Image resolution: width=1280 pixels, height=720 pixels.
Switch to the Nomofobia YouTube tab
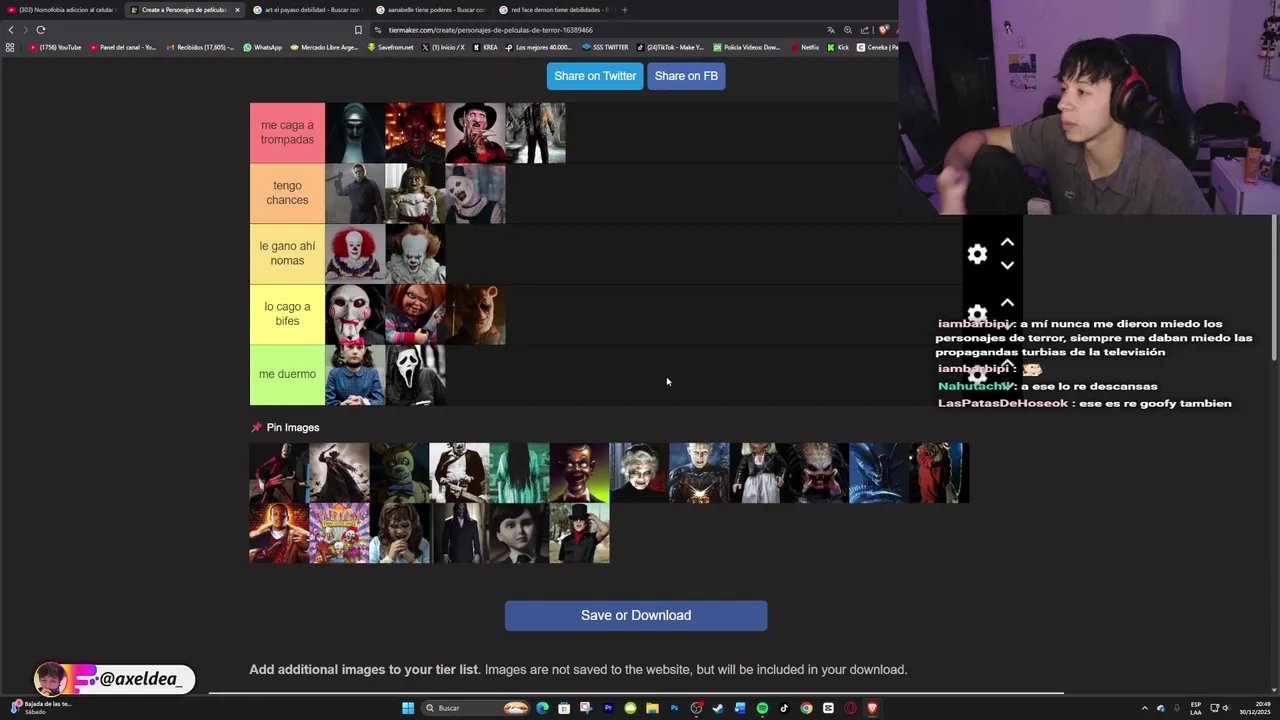click(62, 10)
